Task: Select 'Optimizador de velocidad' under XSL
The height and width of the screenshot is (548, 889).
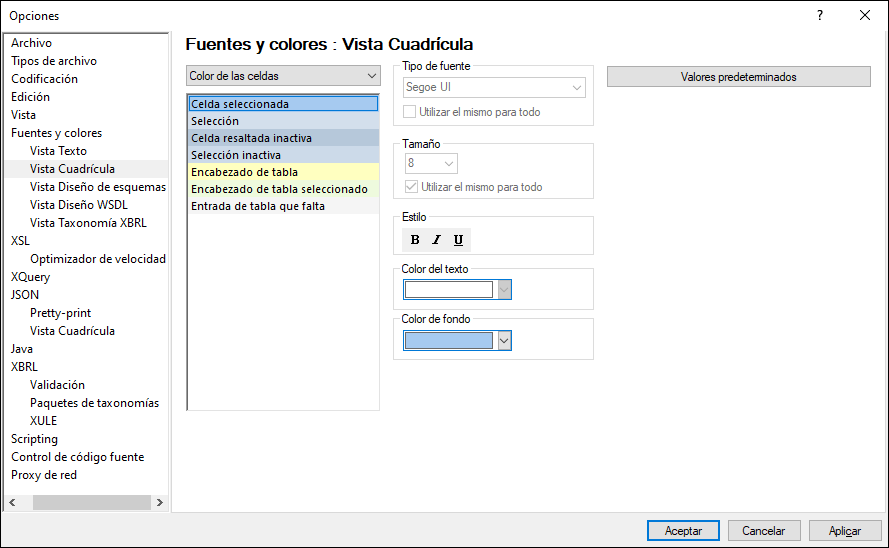Action: pyautogui.click(x=97, y=259)
